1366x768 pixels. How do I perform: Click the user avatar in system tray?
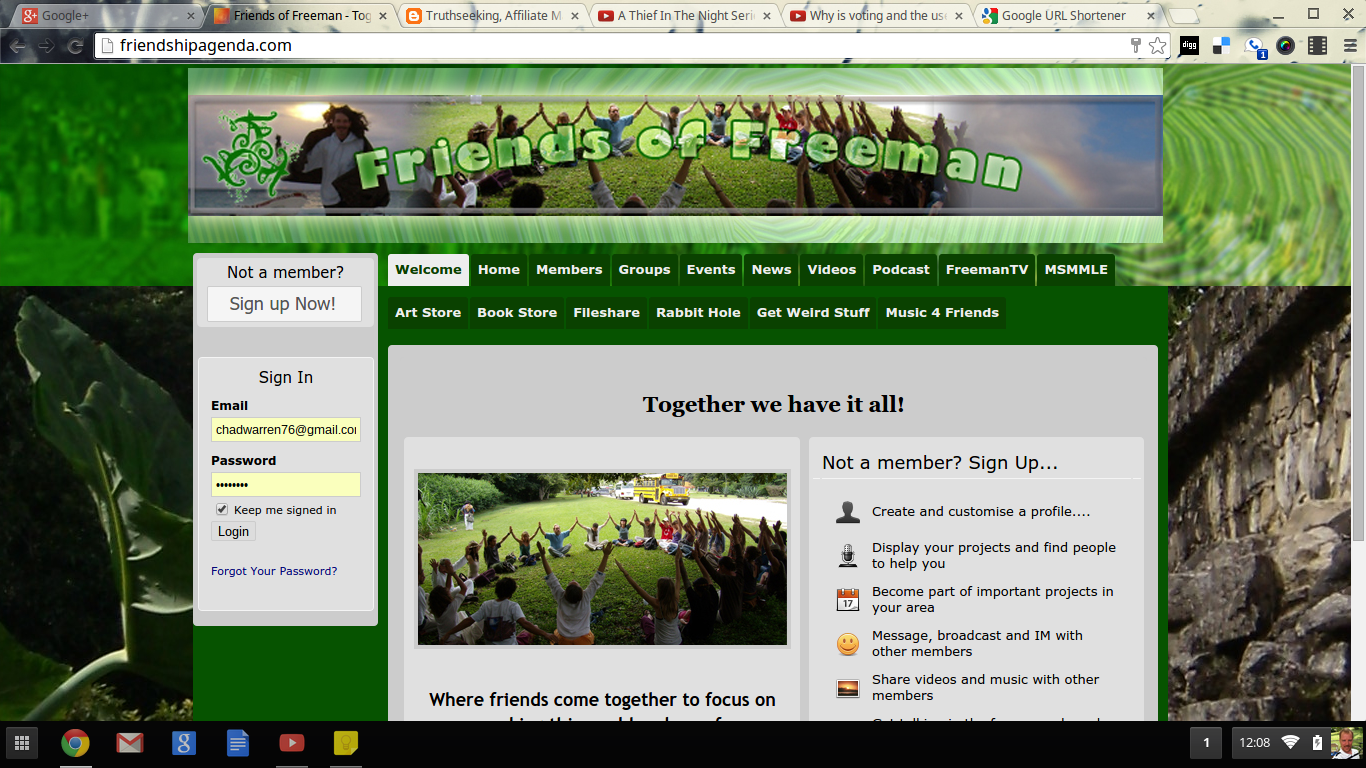(x=1346, y=743)
